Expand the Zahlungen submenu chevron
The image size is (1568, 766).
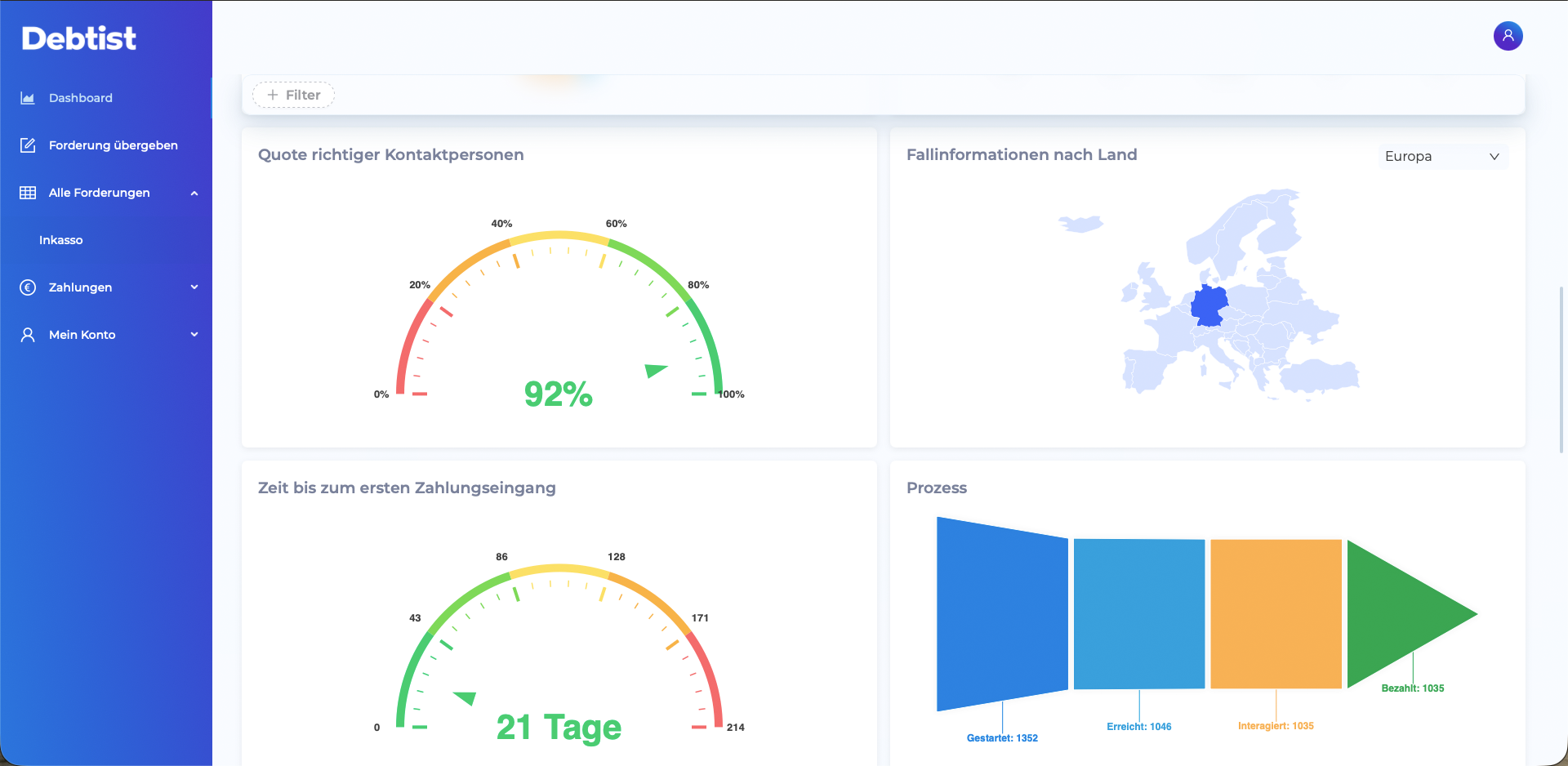tap(194, 287)
